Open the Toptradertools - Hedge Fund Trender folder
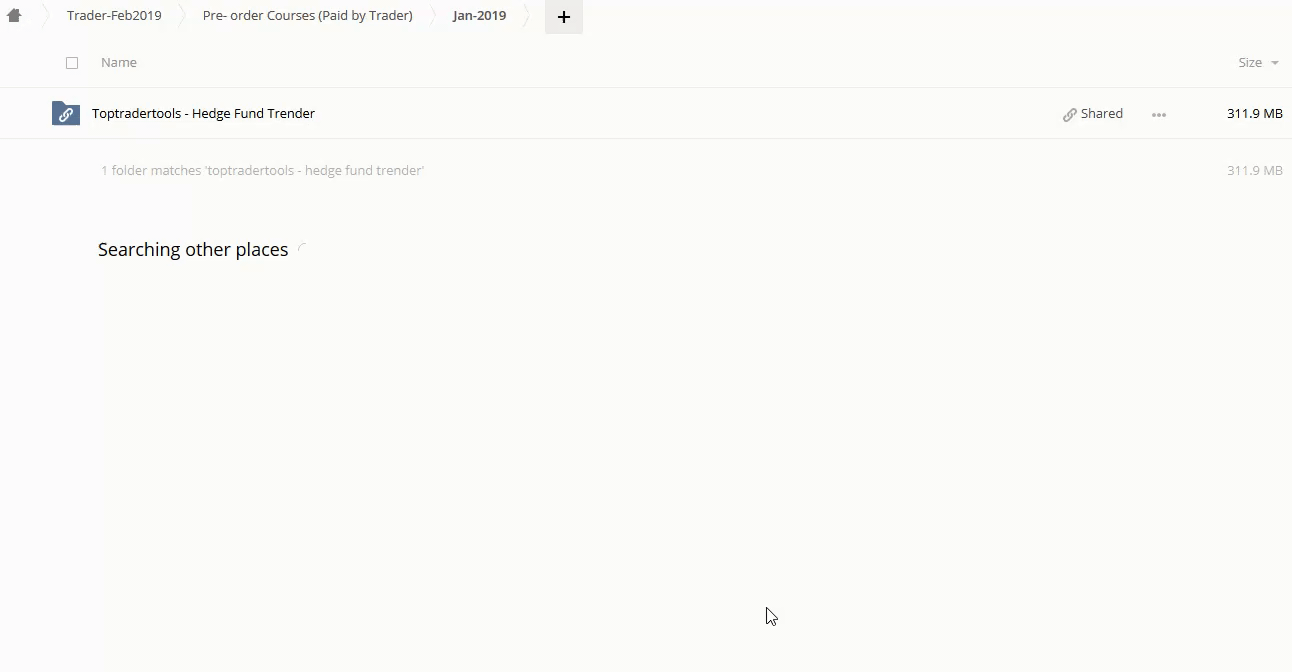Image resolution: width=1292 pixels, height=672 pixels. (203, 114)
